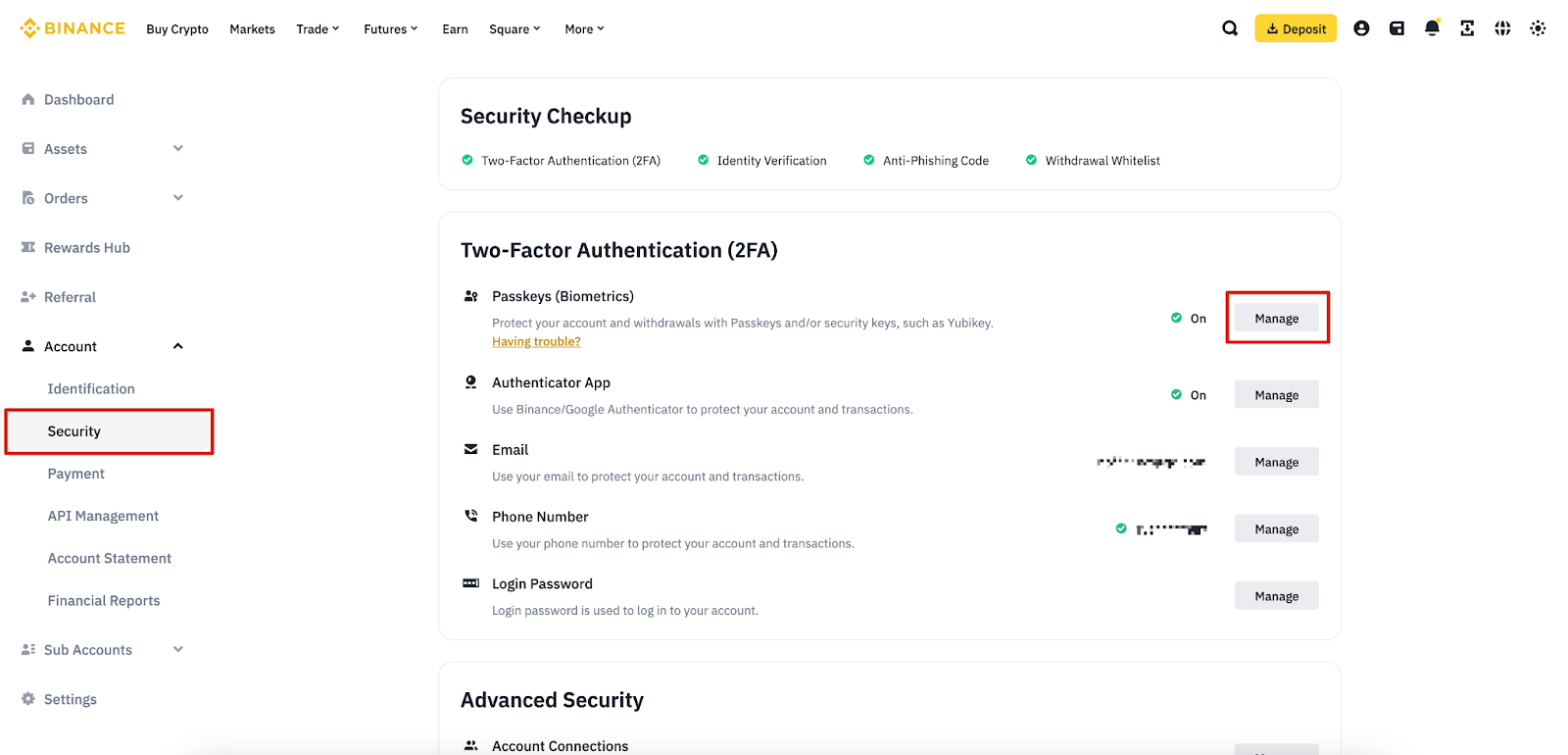Image resolution: width=1568 pixels, height=755 pixels.
Task: Toggle theme with sun icon
Action: click(1538, 28)
